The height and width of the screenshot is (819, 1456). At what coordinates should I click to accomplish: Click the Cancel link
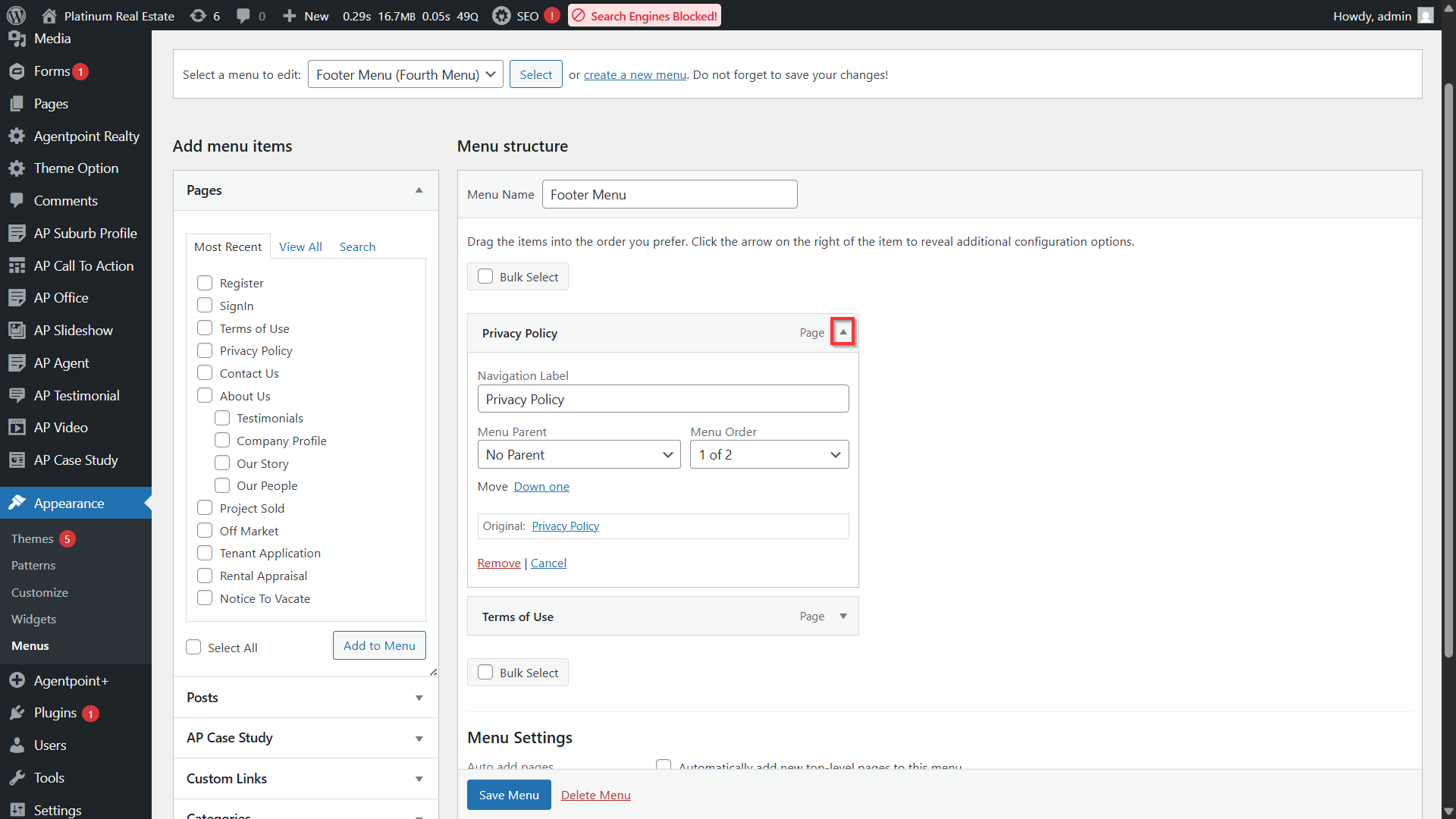point(548,563)
